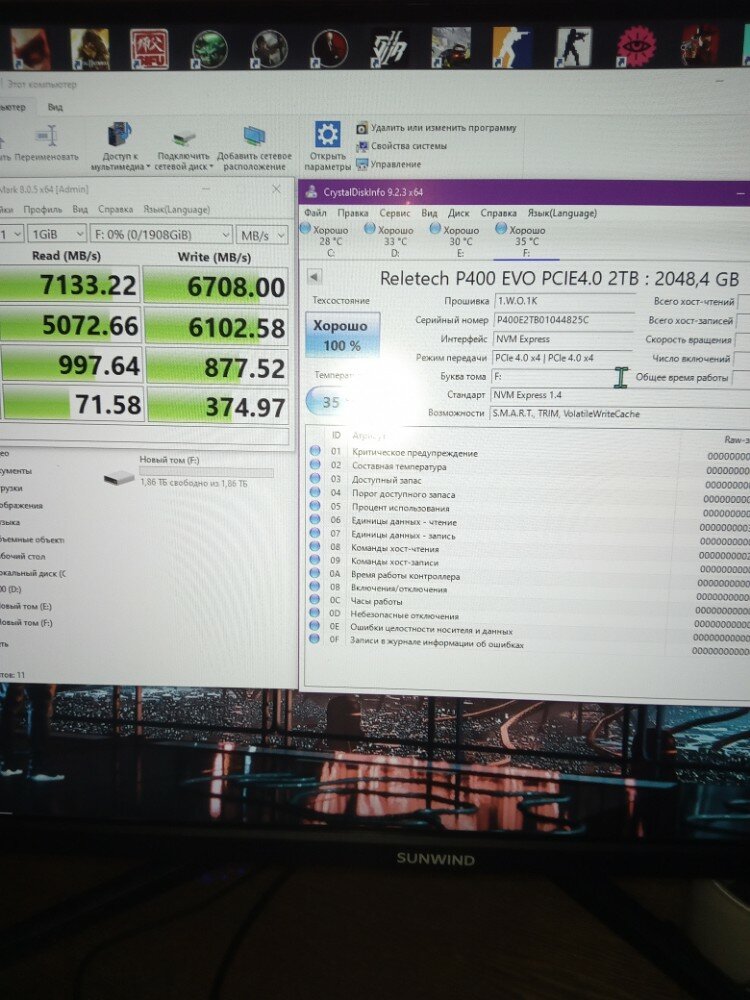Click Подключить сетевой диск icon

coord(184,138)
